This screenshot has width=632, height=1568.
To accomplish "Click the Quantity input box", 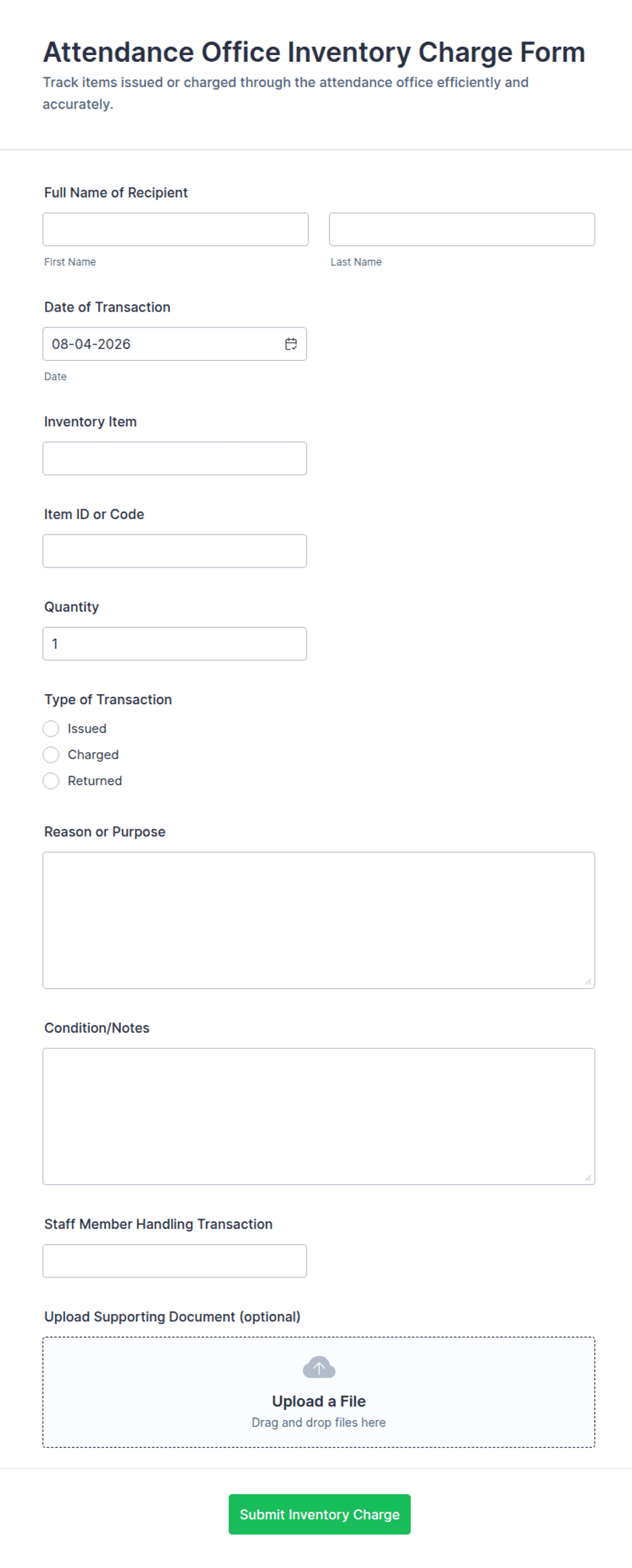I will [175, 644].
